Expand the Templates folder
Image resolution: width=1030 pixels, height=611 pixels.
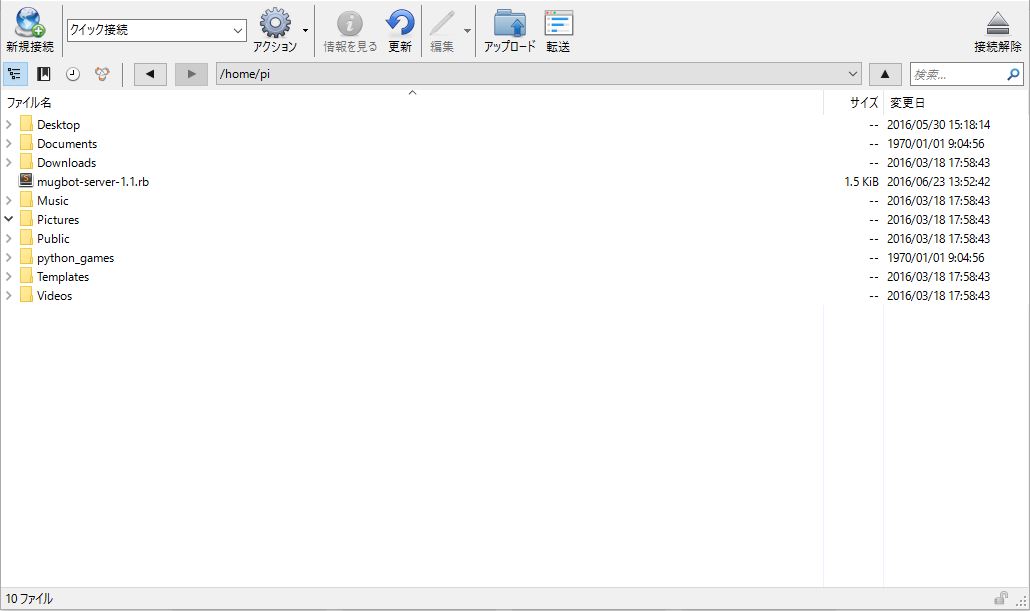9,277
